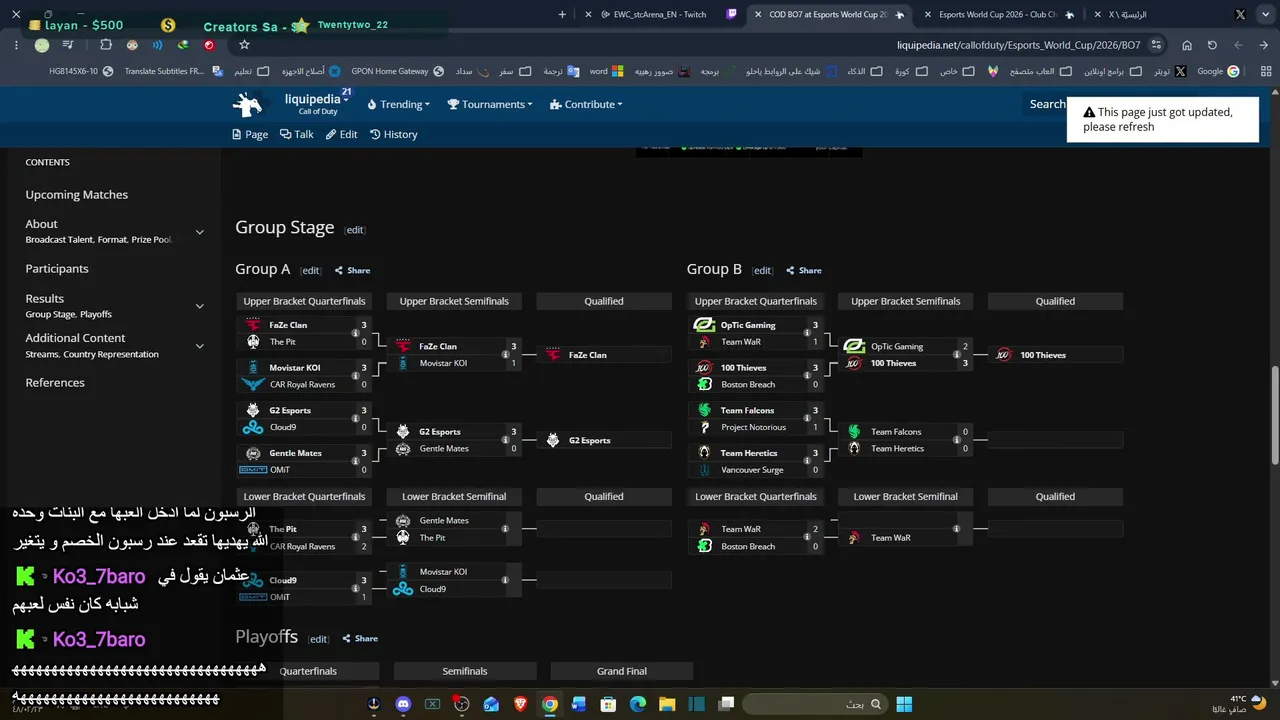Open the Trending dropdown menu

(398, 104)
